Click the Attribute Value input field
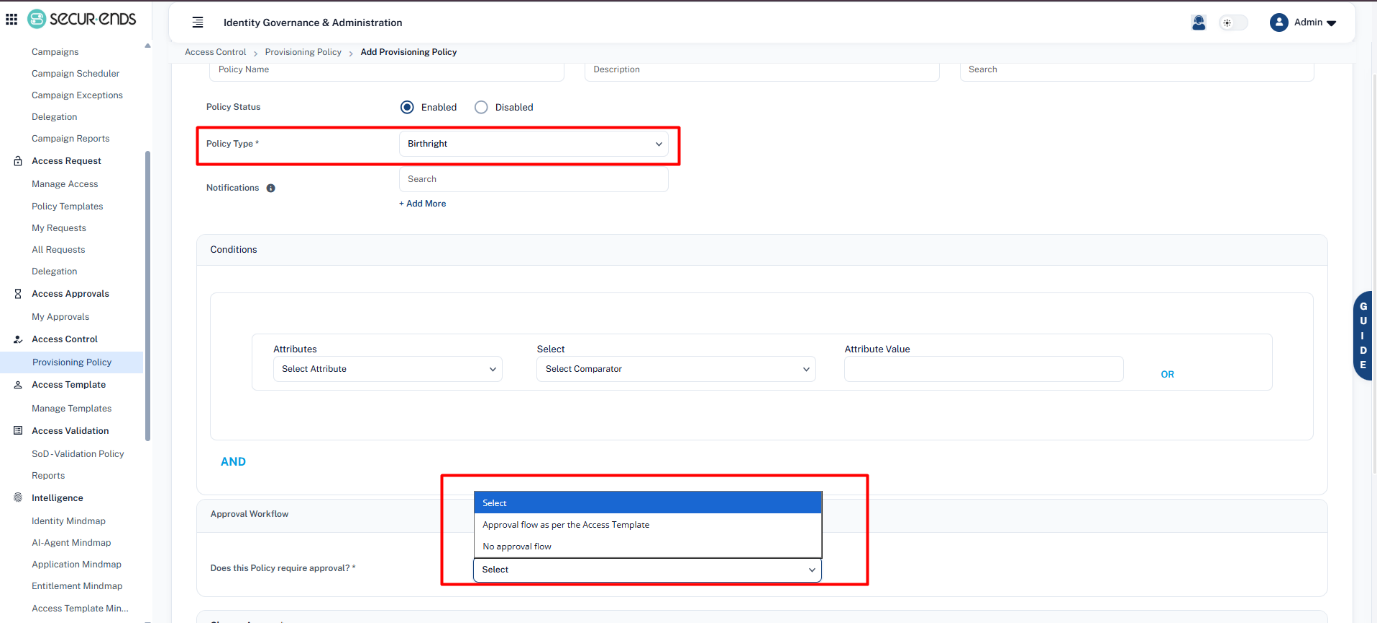 [x=984, y=369]
